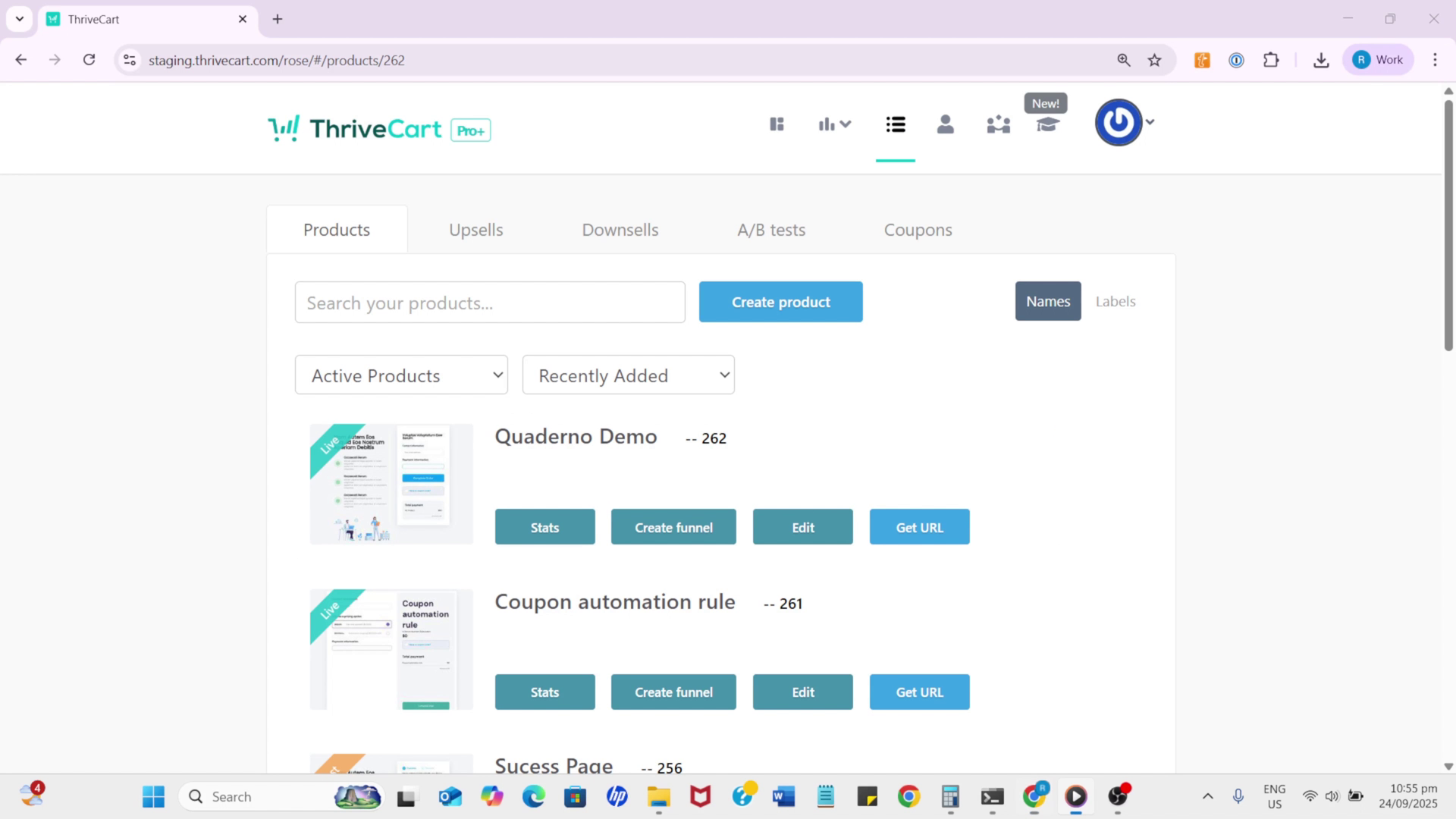1456x819 pixels.
Task: Click the blue power account button
Action: 1117,121
